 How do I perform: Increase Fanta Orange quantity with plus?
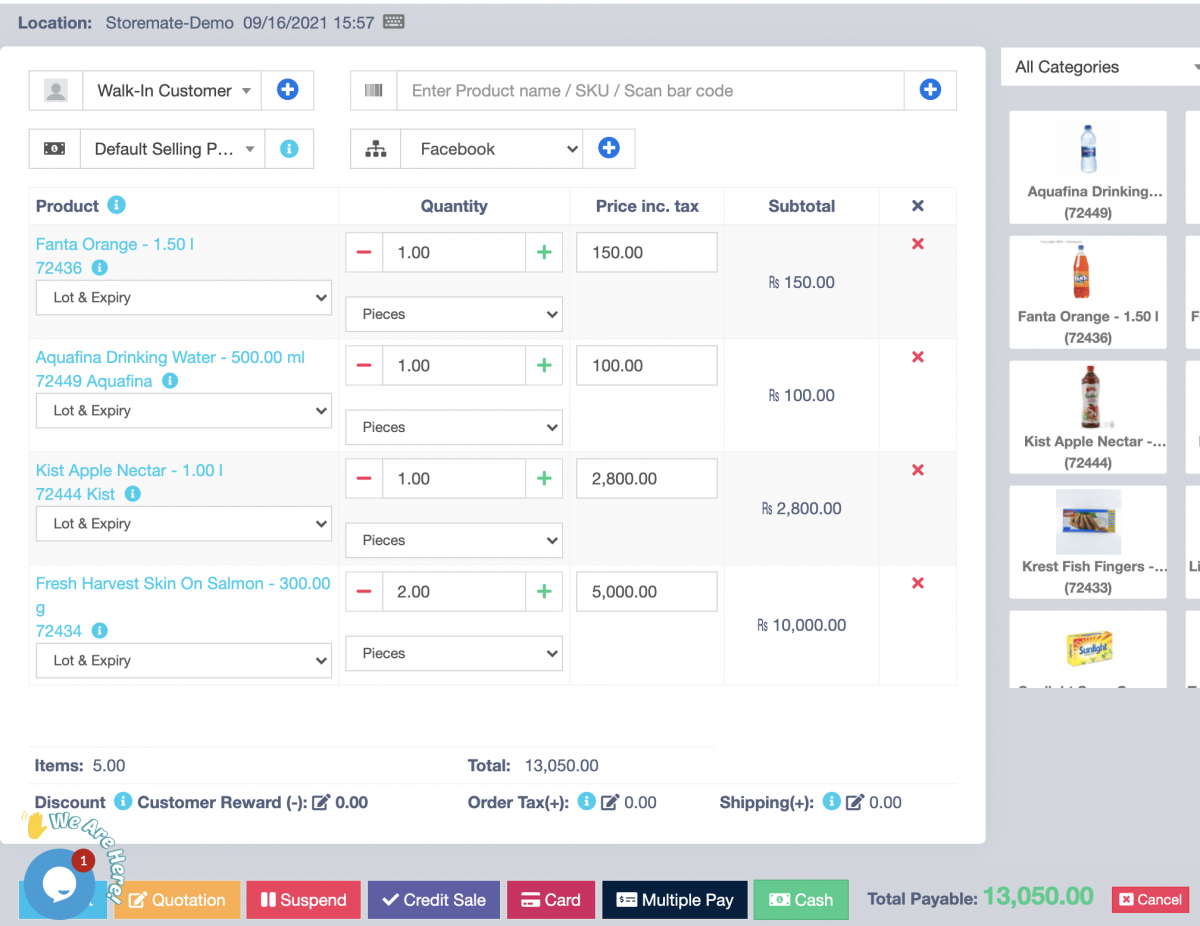pos(544,253)
